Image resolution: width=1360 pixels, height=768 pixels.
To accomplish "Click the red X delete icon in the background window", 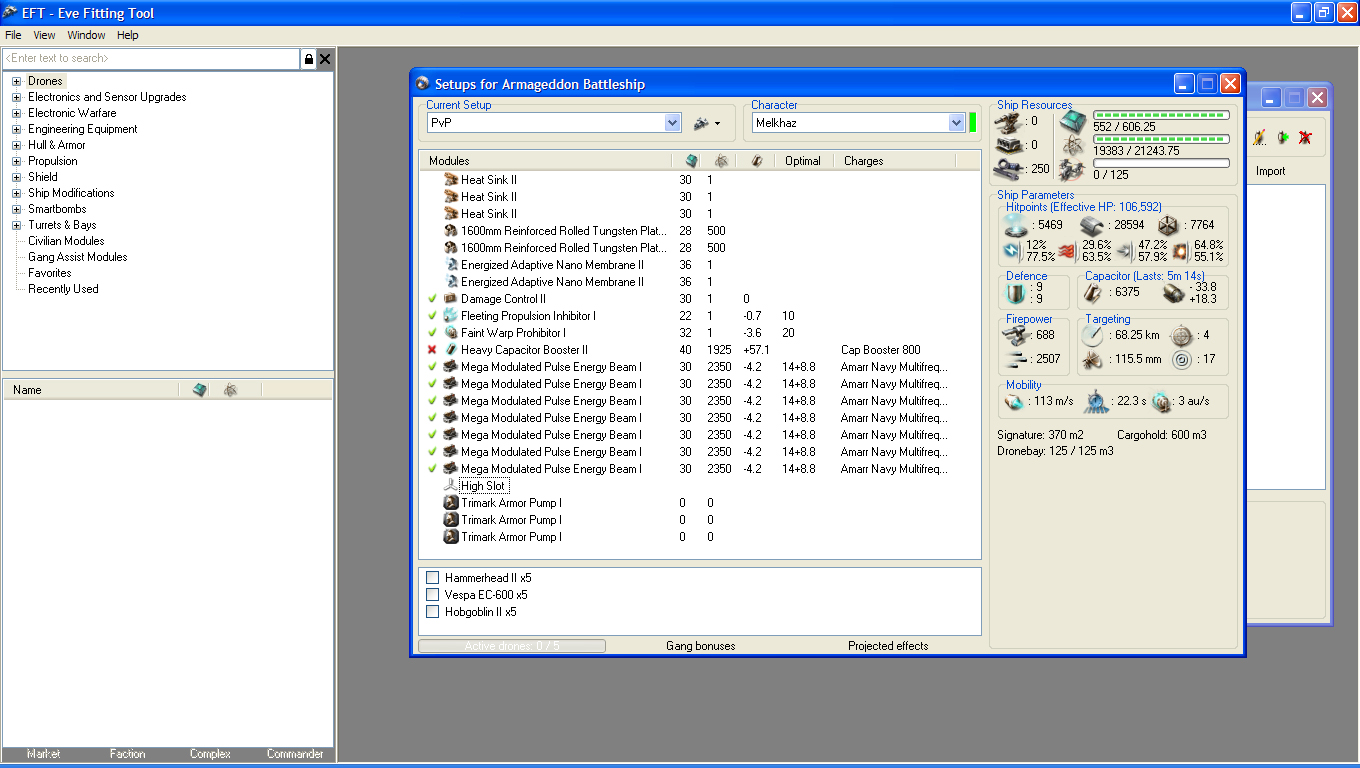I will pos(1305,137).
